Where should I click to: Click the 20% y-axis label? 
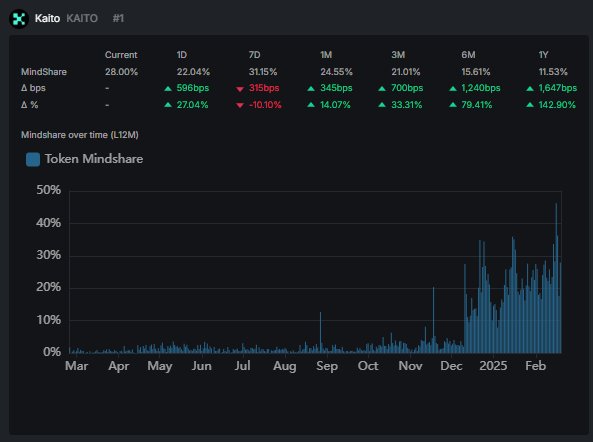click(48, 287)
